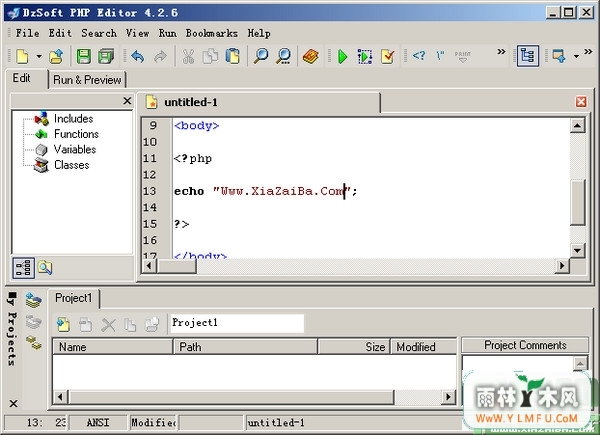The width and height of the screenshot is (600, 435).
Task: Run the script with the green play icon
Action: (342, 56)
